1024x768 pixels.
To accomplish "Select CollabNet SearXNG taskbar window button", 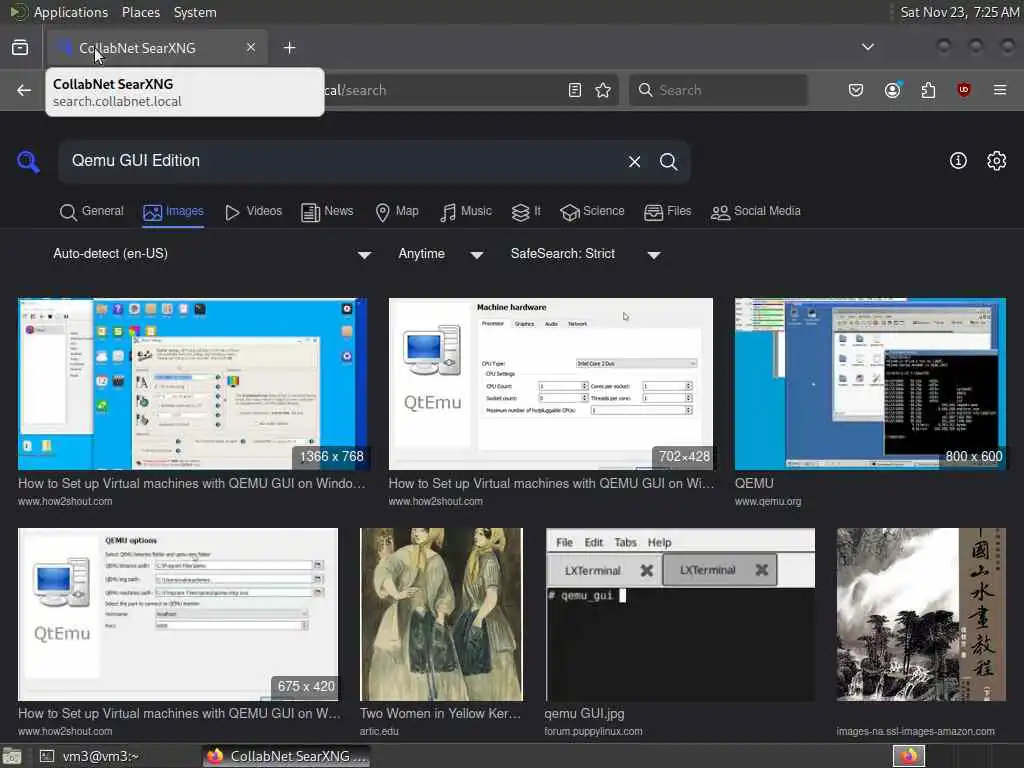I will pyautogui.click(x=286, y=756).
